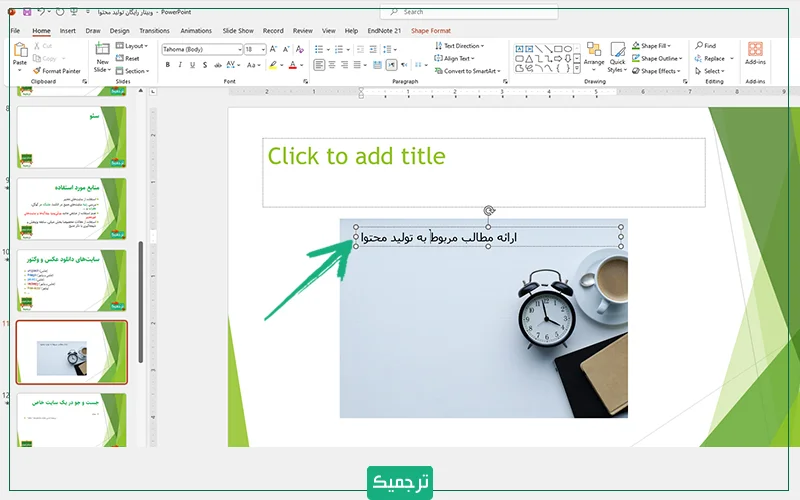Open Text Direction dropdown
The height and width of the screenshot is (500, 800).
459,45
